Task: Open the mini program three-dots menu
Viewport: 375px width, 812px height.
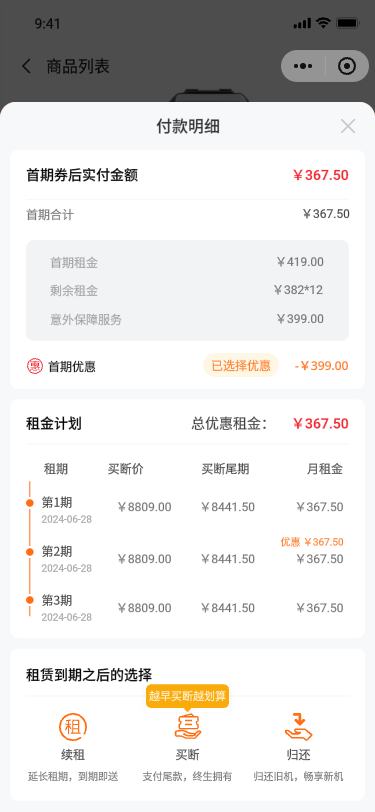Action: 302,66
